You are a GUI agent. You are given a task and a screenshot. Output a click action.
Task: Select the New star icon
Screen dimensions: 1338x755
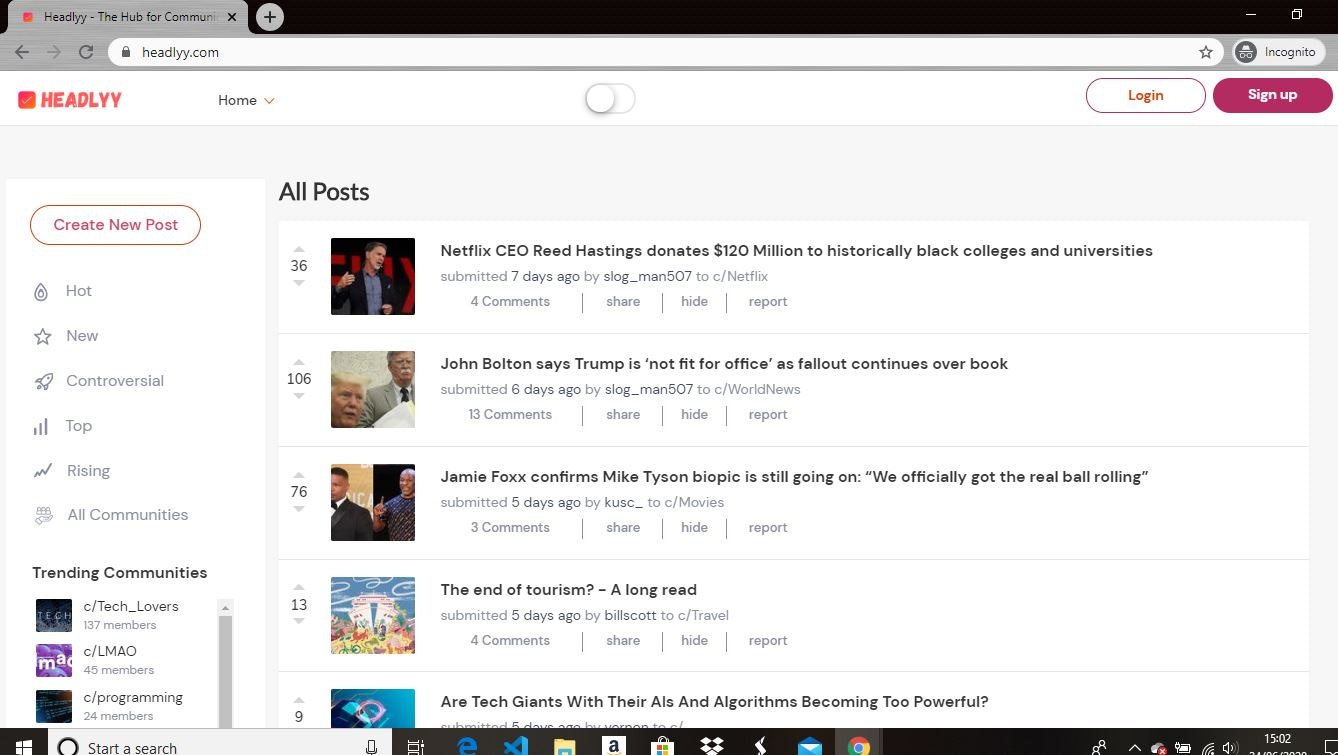[42, 337]
